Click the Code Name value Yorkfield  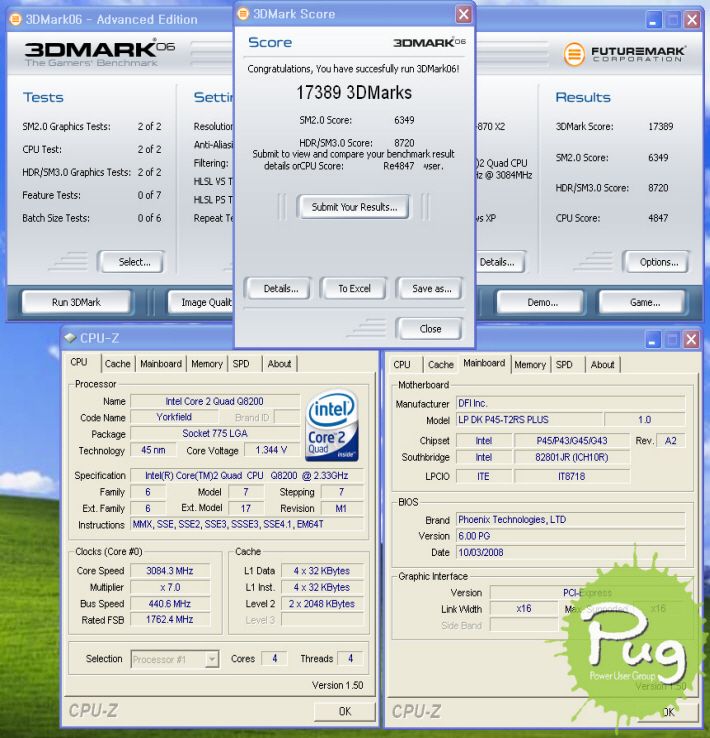174,417
